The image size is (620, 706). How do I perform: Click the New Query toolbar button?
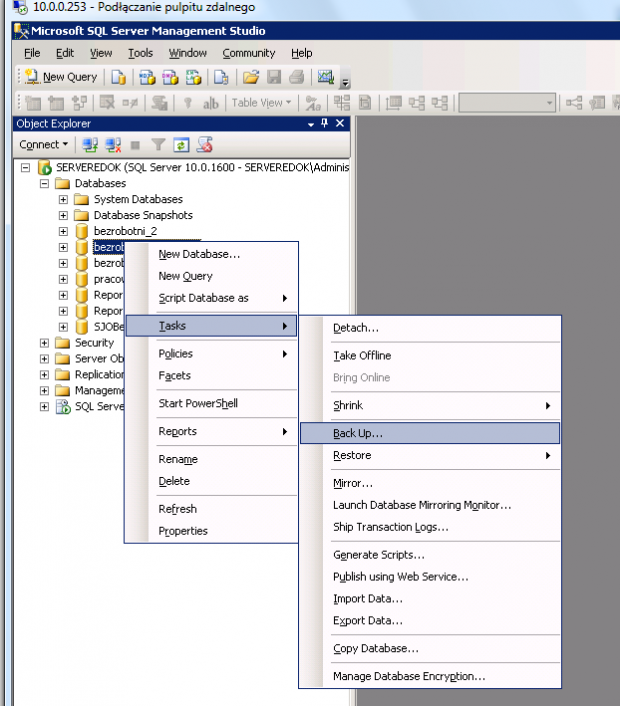[61, 77]
